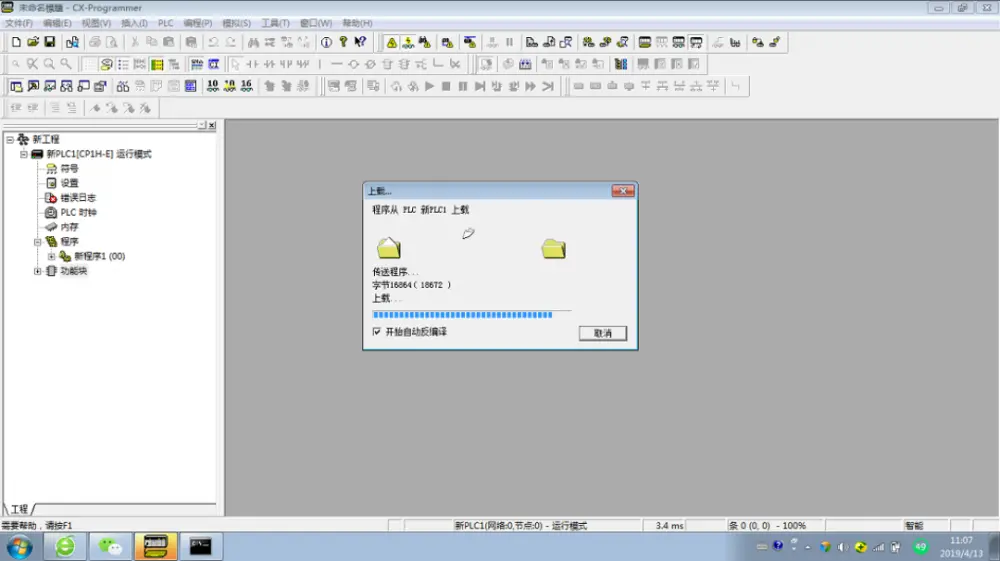Click the Find binoculars icon in top toolbar

[x=253, y=42]
